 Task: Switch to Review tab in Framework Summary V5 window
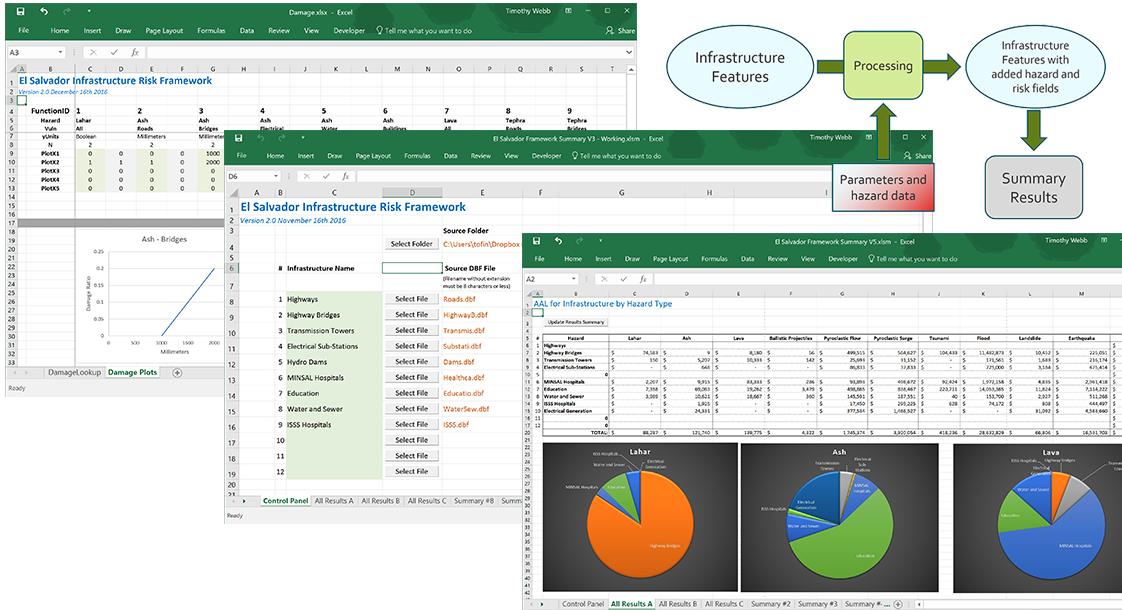[x=778, y=259]
